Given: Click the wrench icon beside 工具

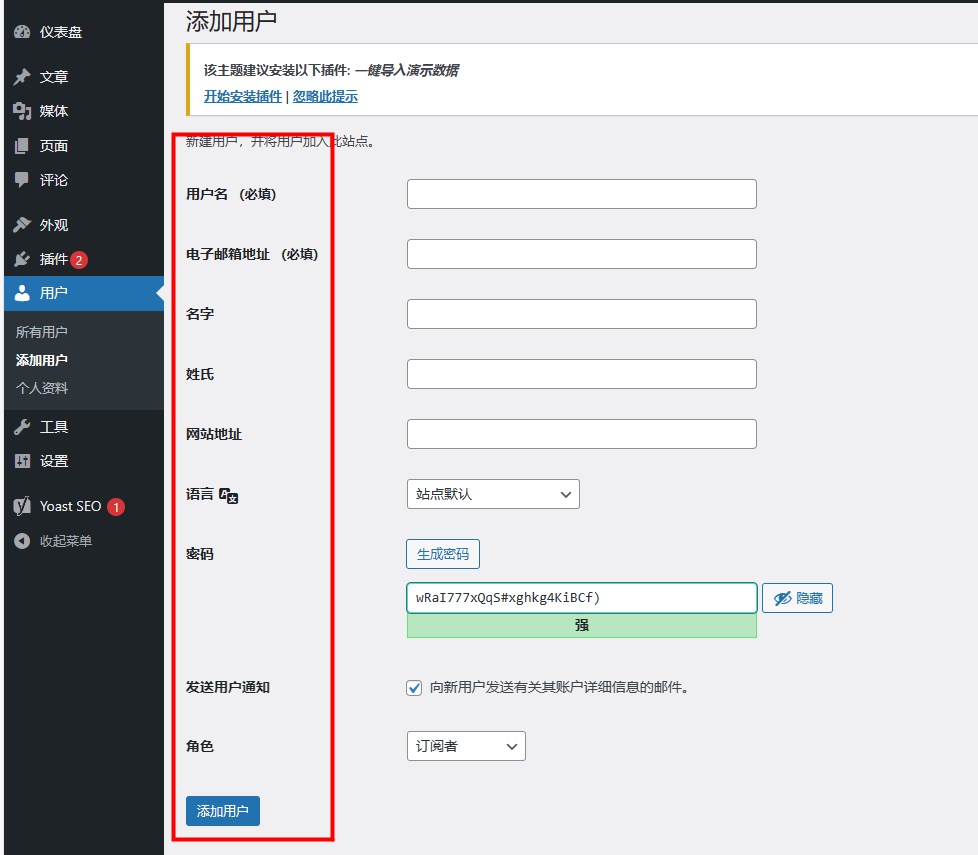Looking at the screenshot, I should (x=22, y=427).
